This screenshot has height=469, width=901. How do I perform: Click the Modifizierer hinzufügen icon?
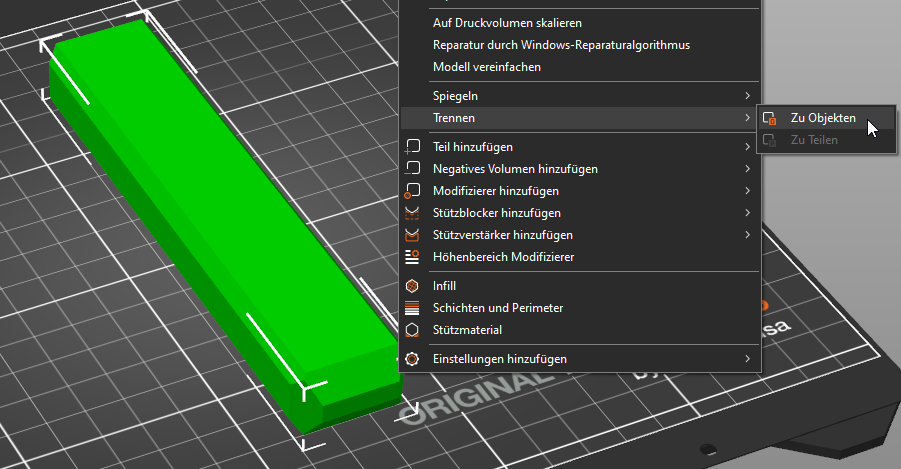(x=412, y=191)
